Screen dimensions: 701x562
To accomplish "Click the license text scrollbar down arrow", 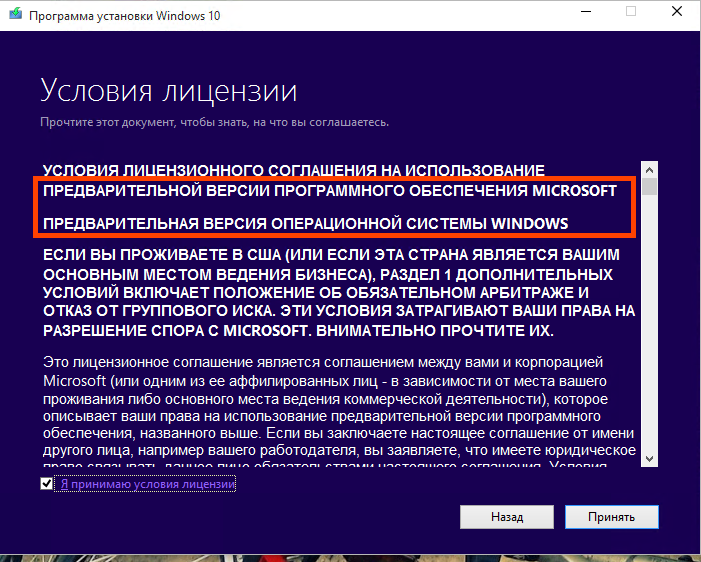I will (x=650, y=458).
